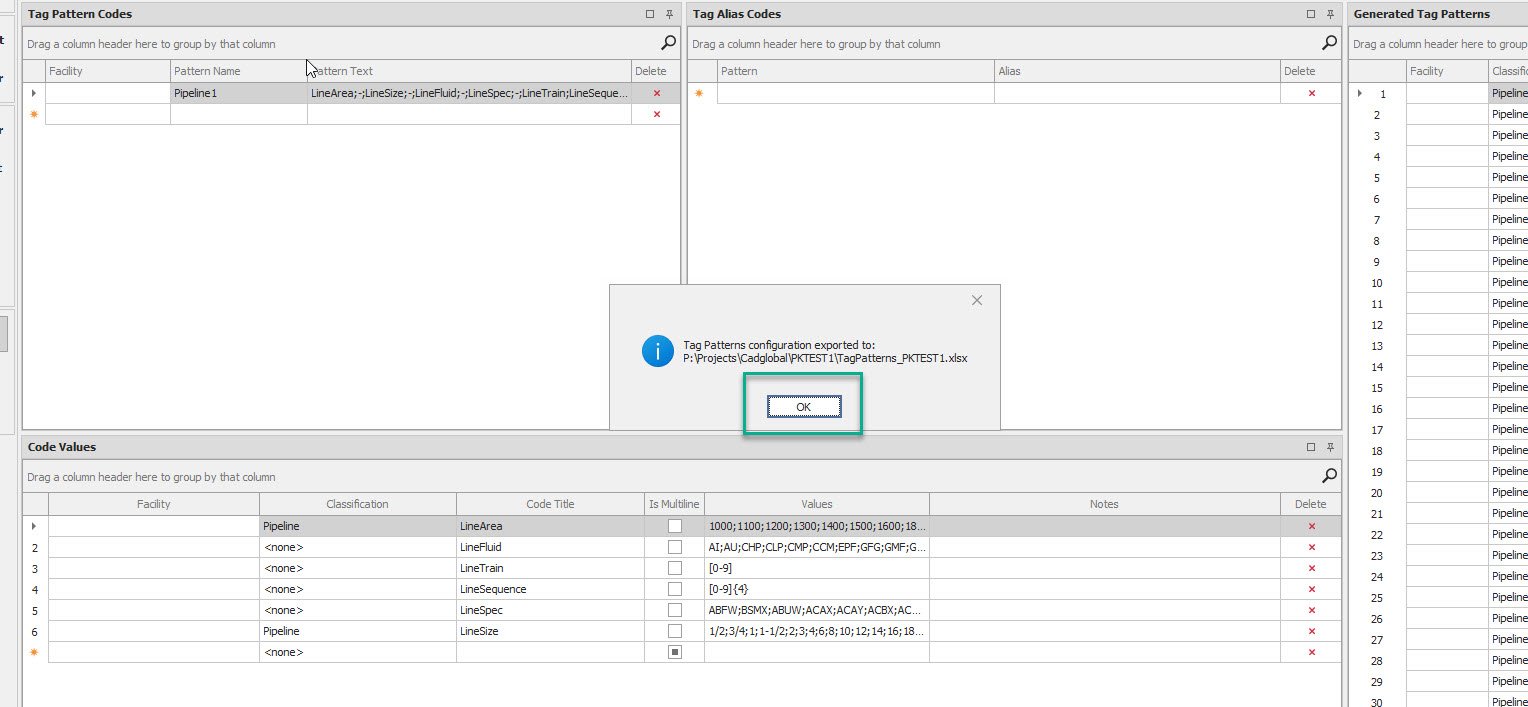Viewport: 1528px width, 707px height.
Task: Close the export message dialog with X
Action: coord(976,300)
